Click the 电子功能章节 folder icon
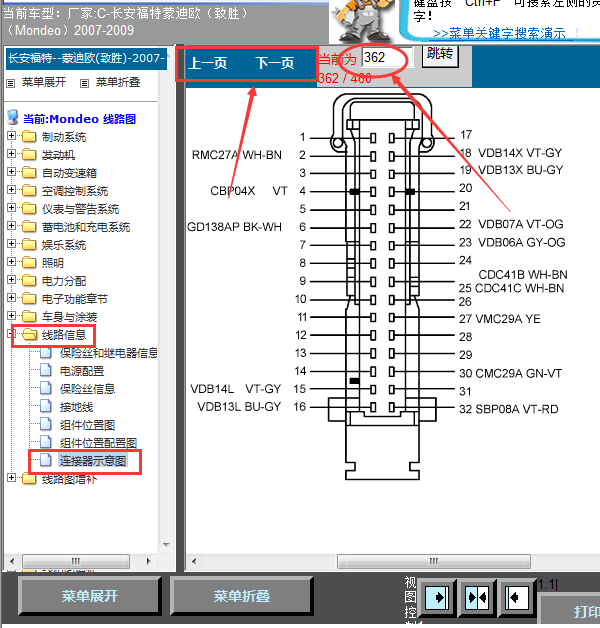600x628 pixels. pyautogui.click(x=29, y=299)
